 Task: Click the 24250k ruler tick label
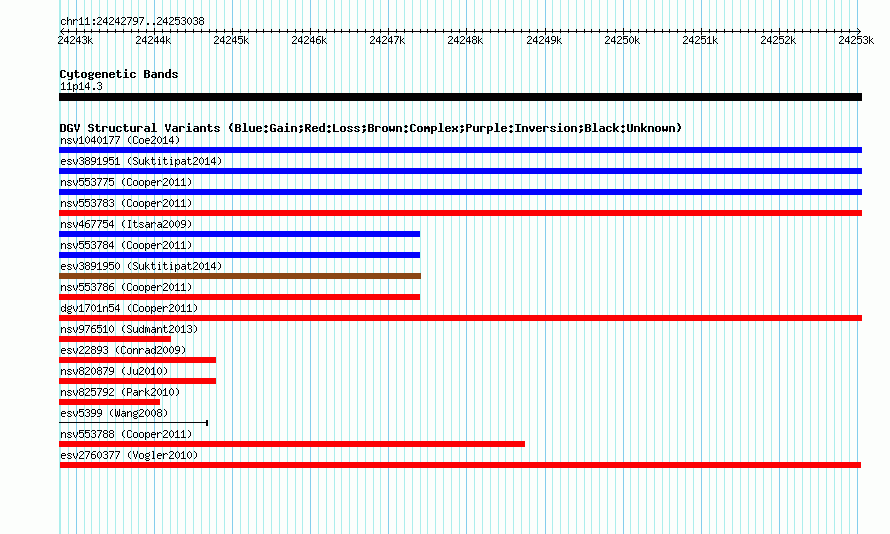tap(622, 40)
